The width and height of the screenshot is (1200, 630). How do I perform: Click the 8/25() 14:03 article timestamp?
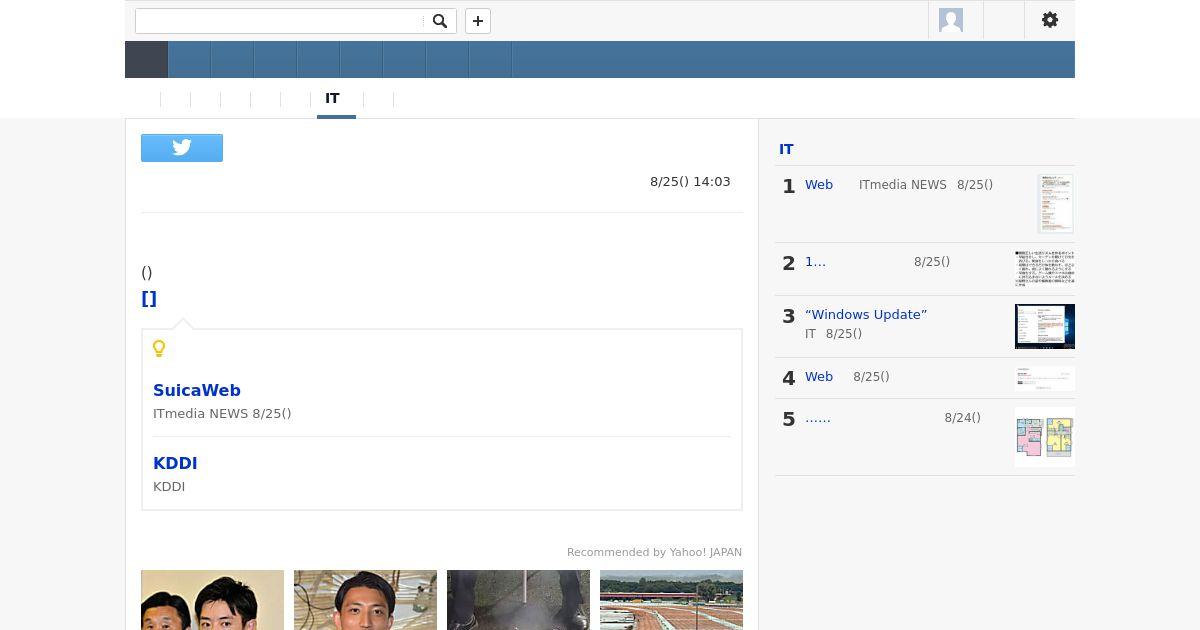[x=690, y=182]
